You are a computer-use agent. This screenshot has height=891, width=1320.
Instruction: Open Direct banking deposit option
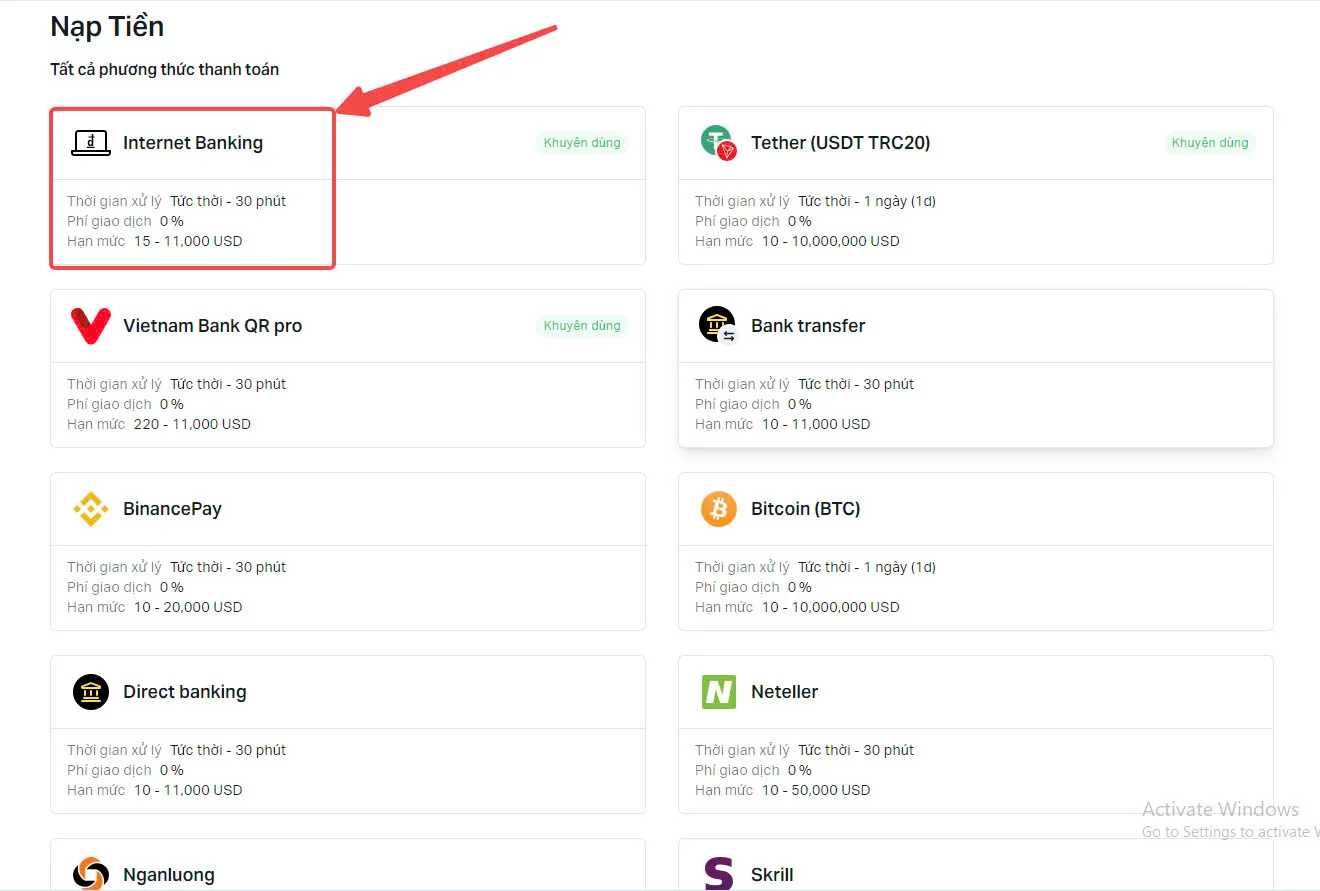click(348, 735)
